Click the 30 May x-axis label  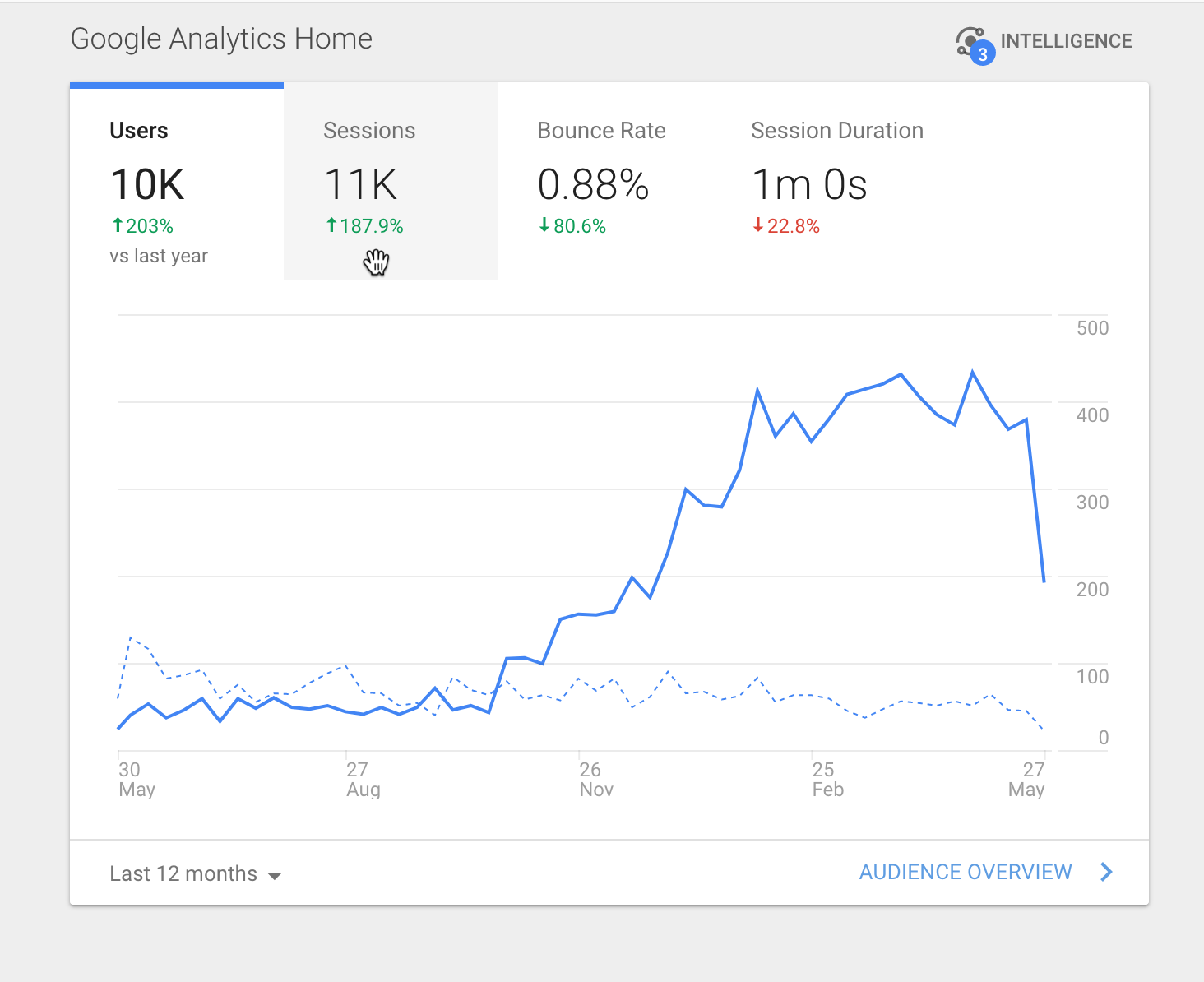point(137,780)
